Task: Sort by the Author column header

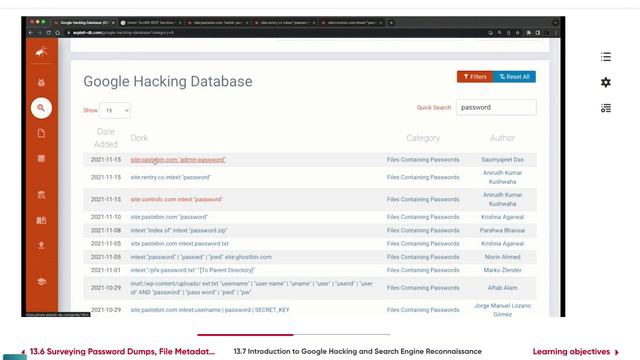Action: [x=502, y=138]
